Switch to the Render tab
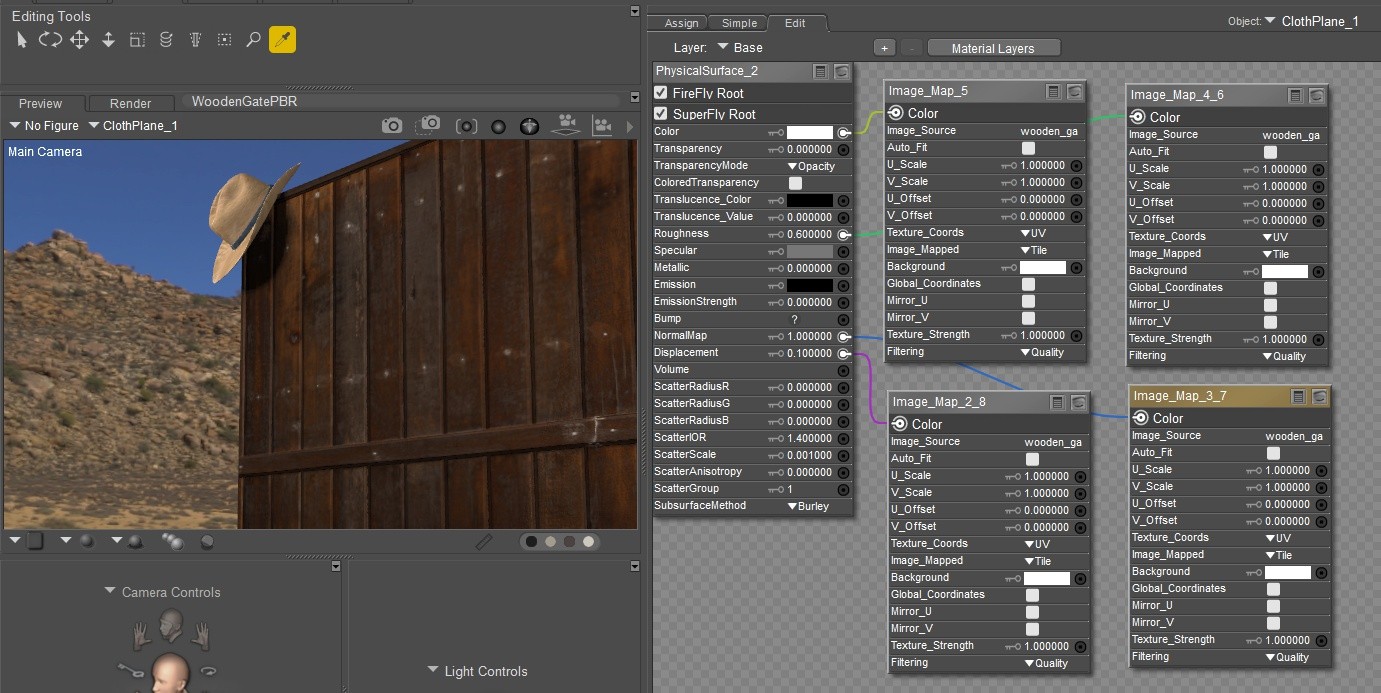 (130, 103)
